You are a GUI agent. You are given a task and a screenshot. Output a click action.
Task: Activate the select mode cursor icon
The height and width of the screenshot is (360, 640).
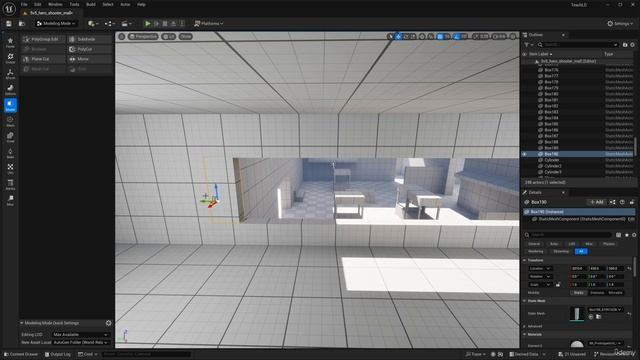coord(391,36)
